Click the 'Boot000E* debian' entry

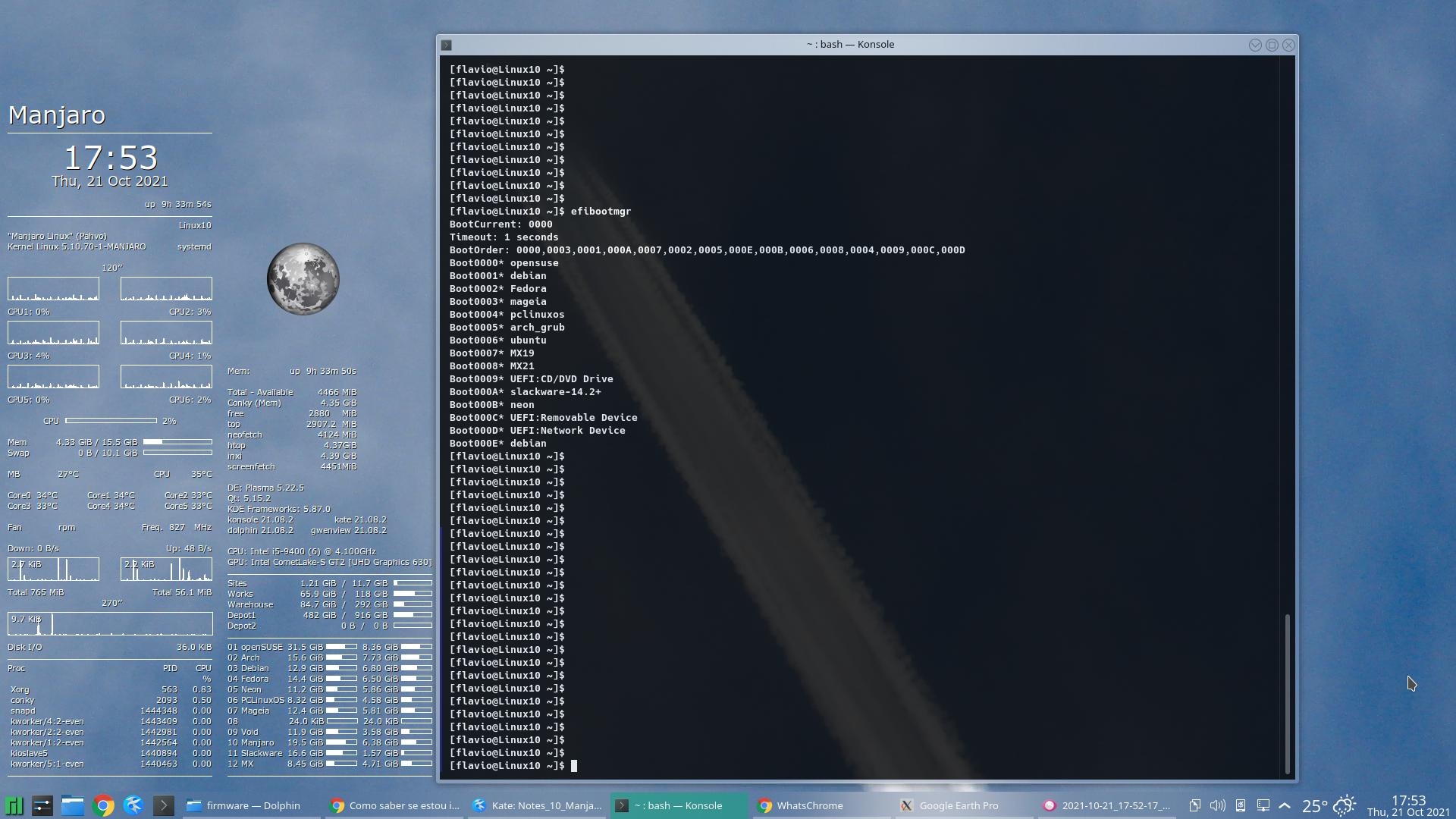tap(497, 444)
